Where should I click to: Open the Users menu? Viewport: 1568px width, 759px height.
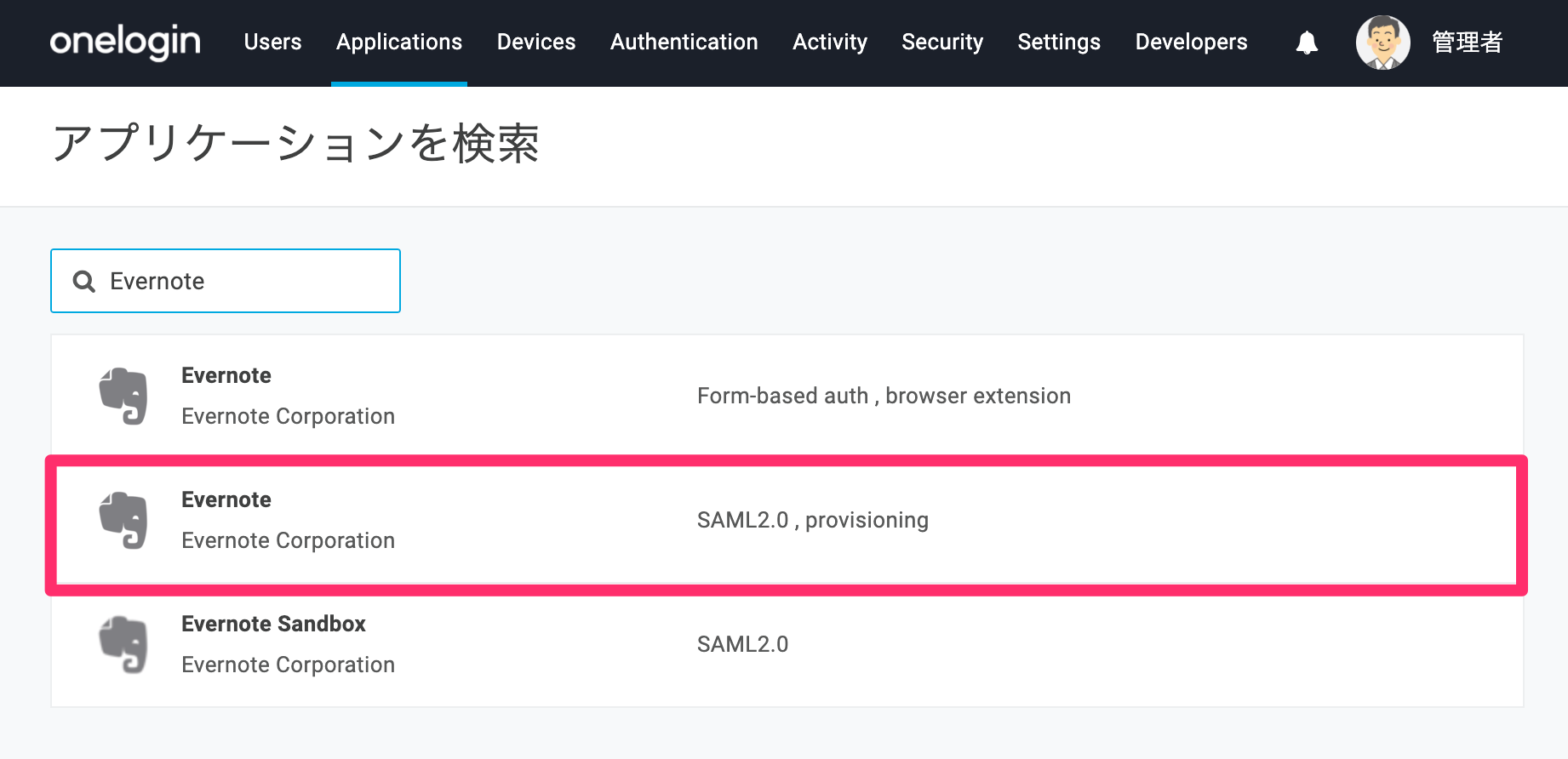coord(272,42)
